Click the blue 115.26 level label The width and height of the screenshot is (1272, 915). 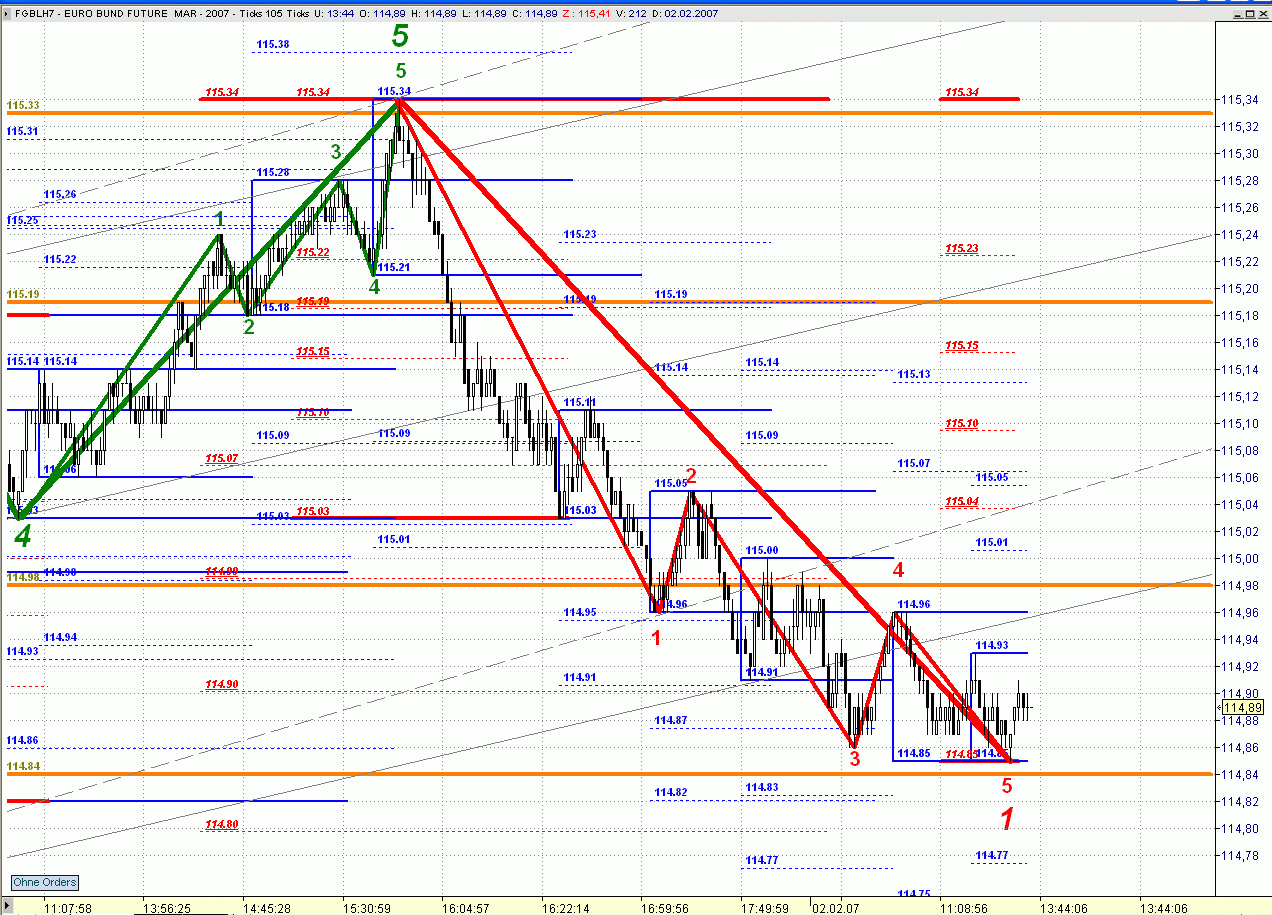[60, 194]
